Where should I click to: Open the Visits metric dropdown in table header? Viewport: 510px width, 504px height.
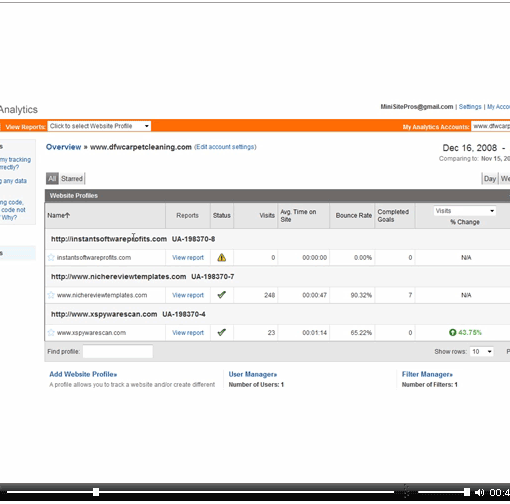(465, 211)
